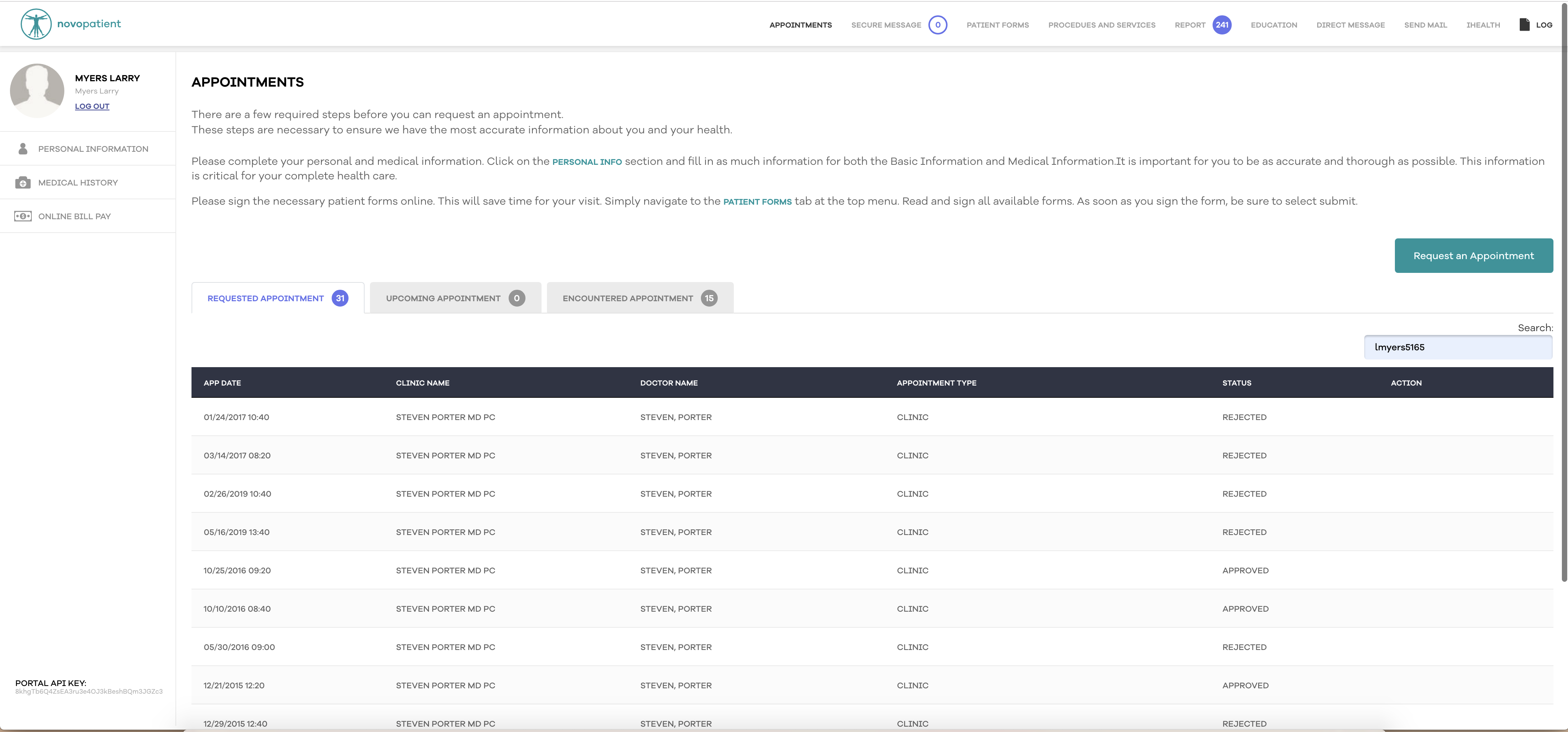The width and height of the screenshot is (1568, 732).
Task: Click the user profile avatar picture
Action: coord(37,91)
